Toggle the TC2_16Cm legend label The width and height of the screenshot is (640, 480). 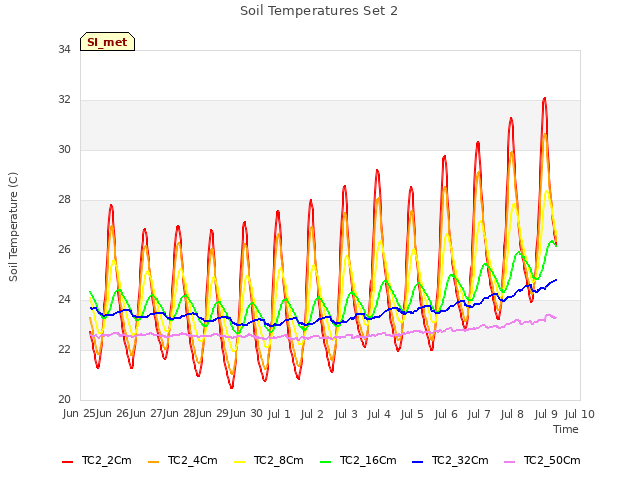click(x=368, y=460)
